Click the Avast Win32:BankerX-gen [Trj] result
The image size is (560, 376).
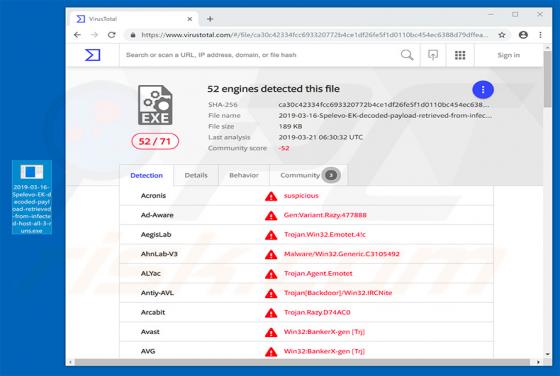(324, 332)
